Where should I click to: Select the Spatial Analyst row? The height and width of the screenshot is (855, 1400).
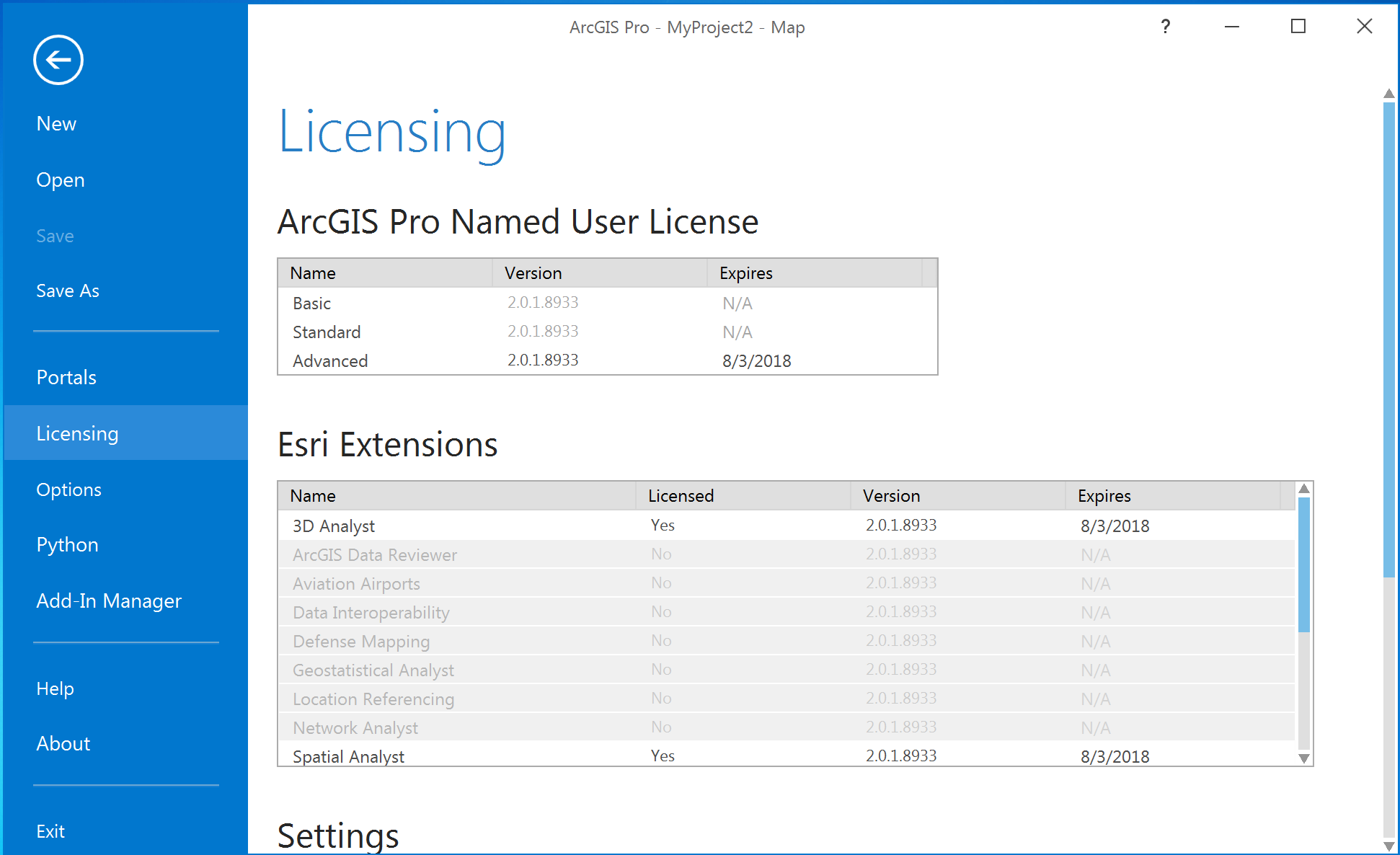click(787, 754)
